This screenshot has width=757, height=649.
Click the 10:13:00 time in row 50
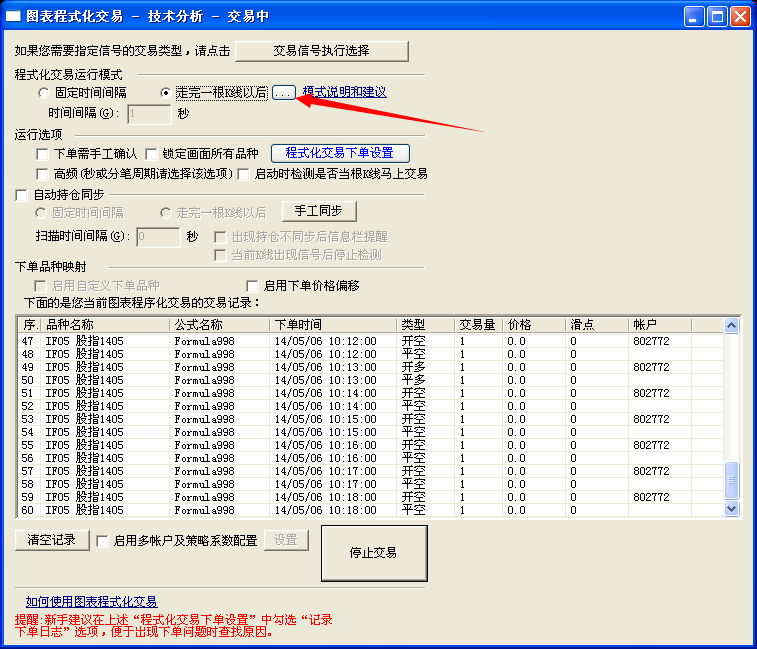pyautogui.click(x=352, y=380)
